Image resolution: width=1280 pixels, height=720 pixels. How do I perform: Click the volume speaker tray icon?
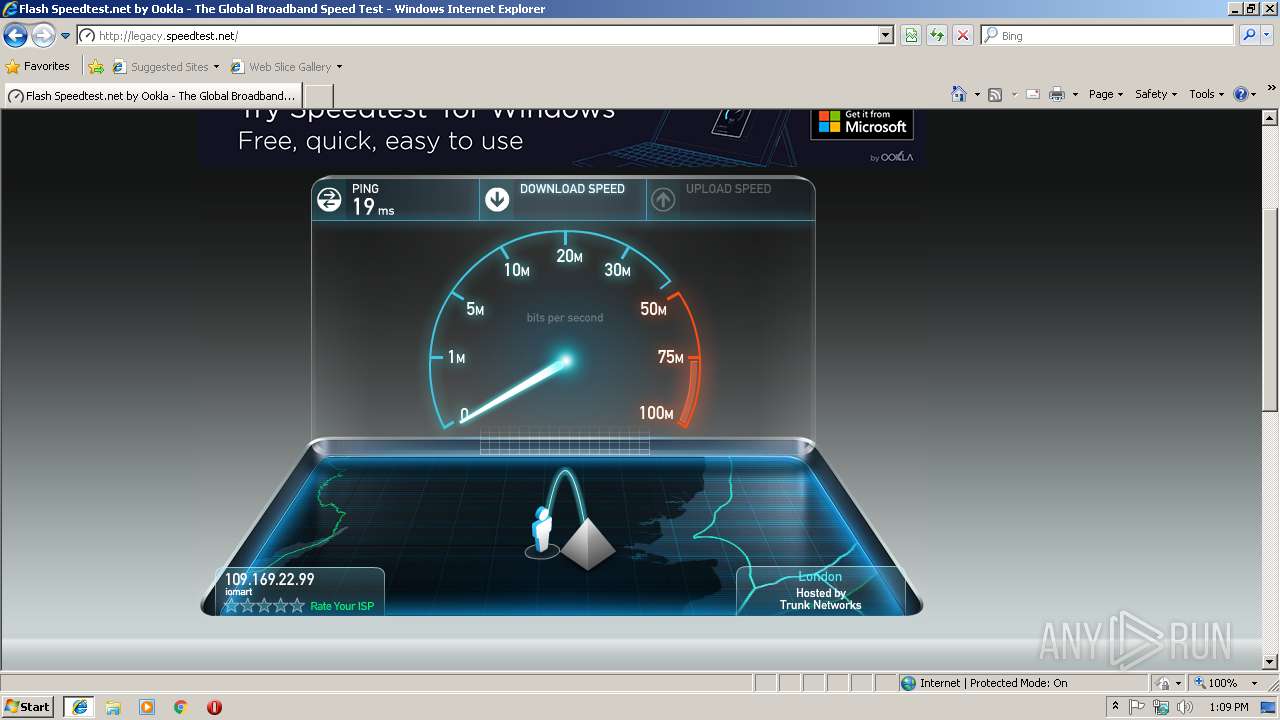tap(1185, 707)
